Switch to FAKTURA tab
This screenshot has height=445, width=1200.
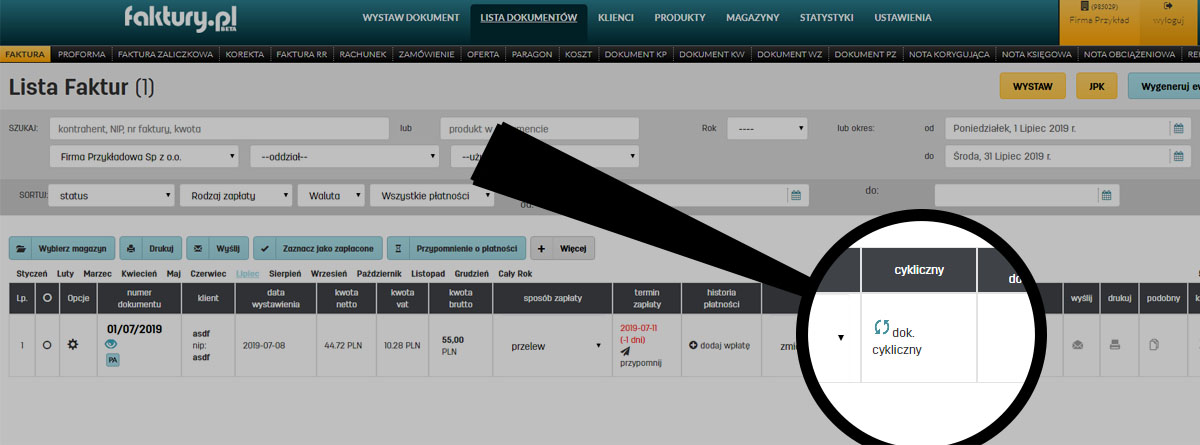(x=25, y=54)
